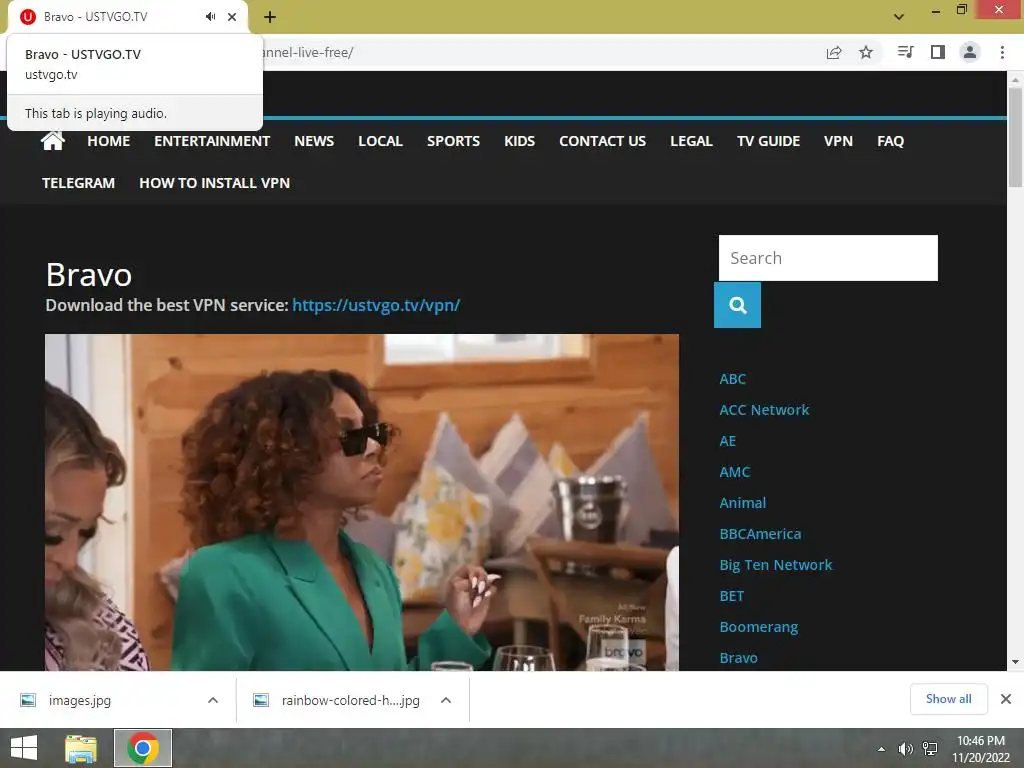This screenshot has width=1024, height=768.
Task: Click into the Search input field
Action: pos(828,258)
